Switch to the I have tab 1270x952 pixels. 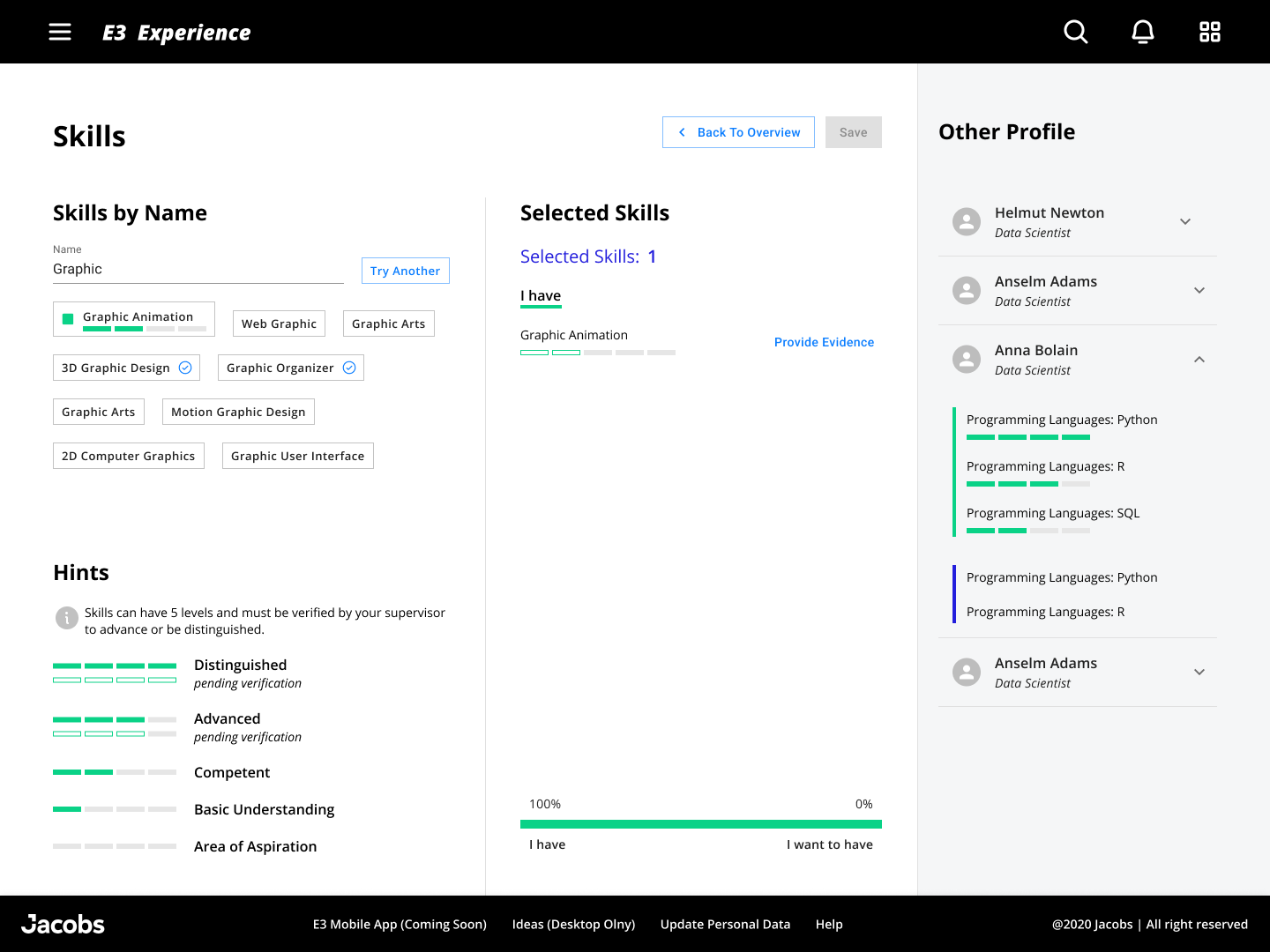(541, 296)
